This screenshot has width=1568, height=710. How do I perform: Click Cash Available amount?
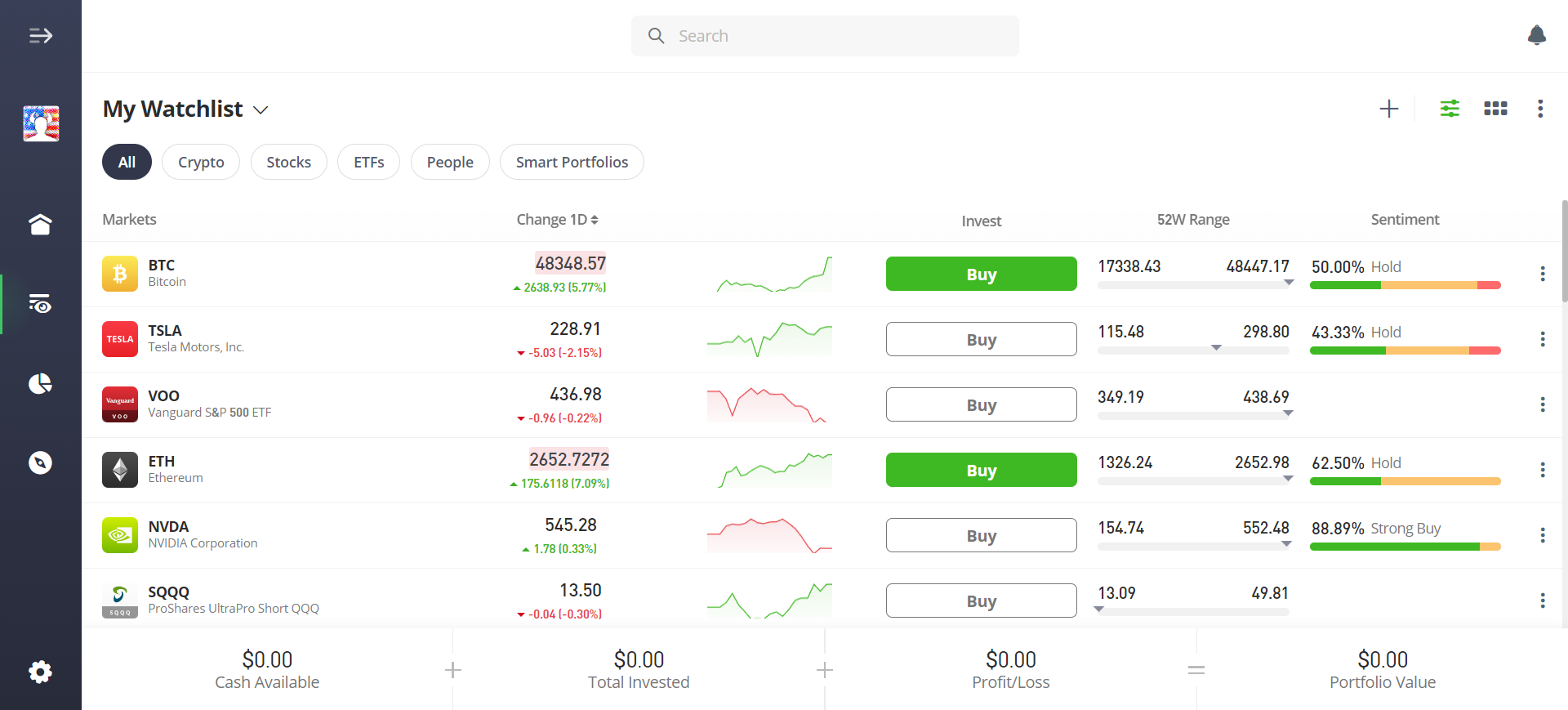267,659
